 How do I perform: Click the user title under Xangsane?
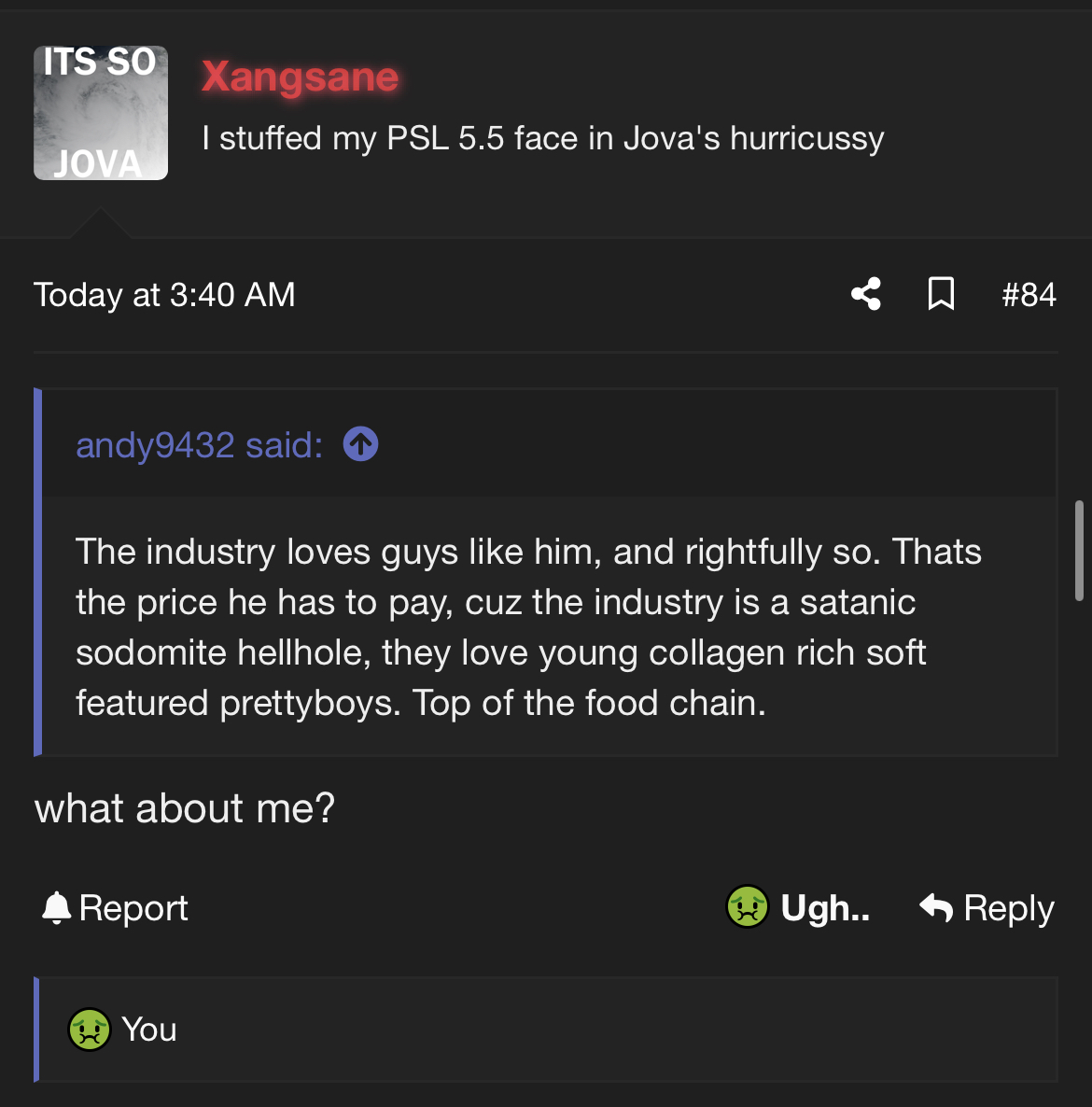click(x=543, y=138)
